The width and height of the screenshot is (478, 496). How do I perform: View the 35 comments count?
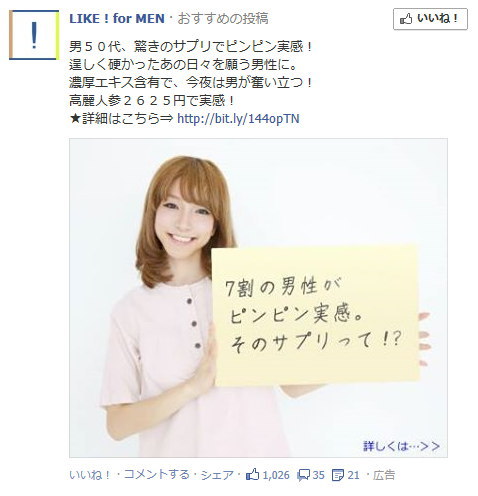pos(318,475)
